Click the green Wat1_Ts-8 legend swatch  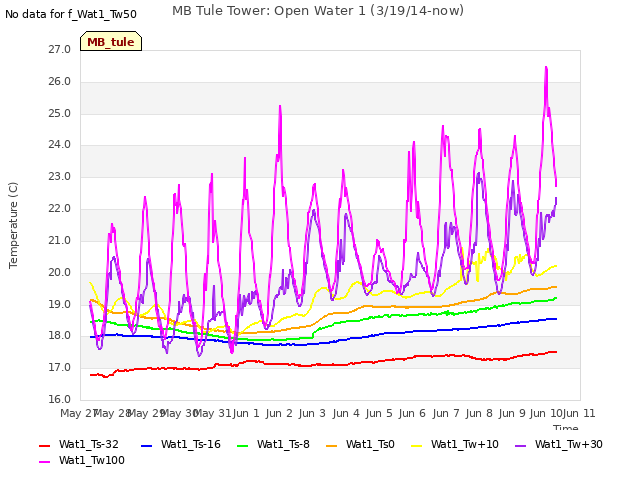(242, 445)
